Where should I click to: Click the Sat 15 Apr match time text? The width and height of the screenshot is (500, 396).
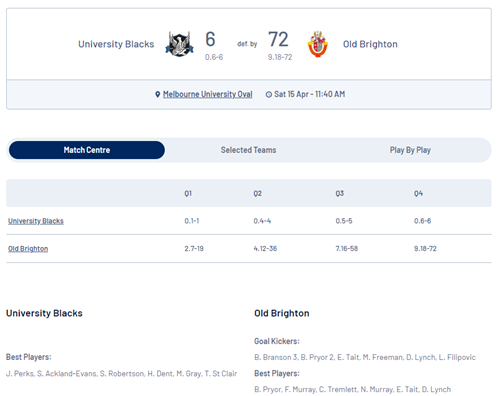coord(309,94)
